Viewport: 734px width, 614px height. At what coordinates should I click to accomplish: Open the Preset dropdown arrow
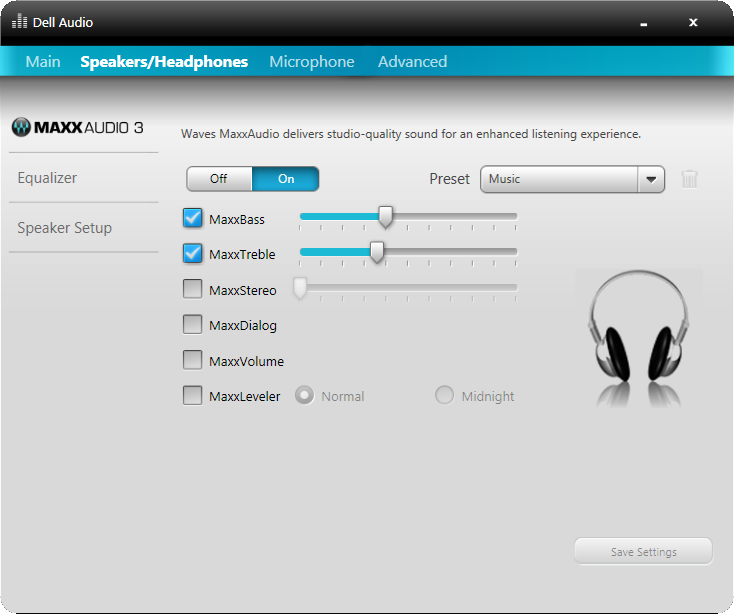point(651,179)
